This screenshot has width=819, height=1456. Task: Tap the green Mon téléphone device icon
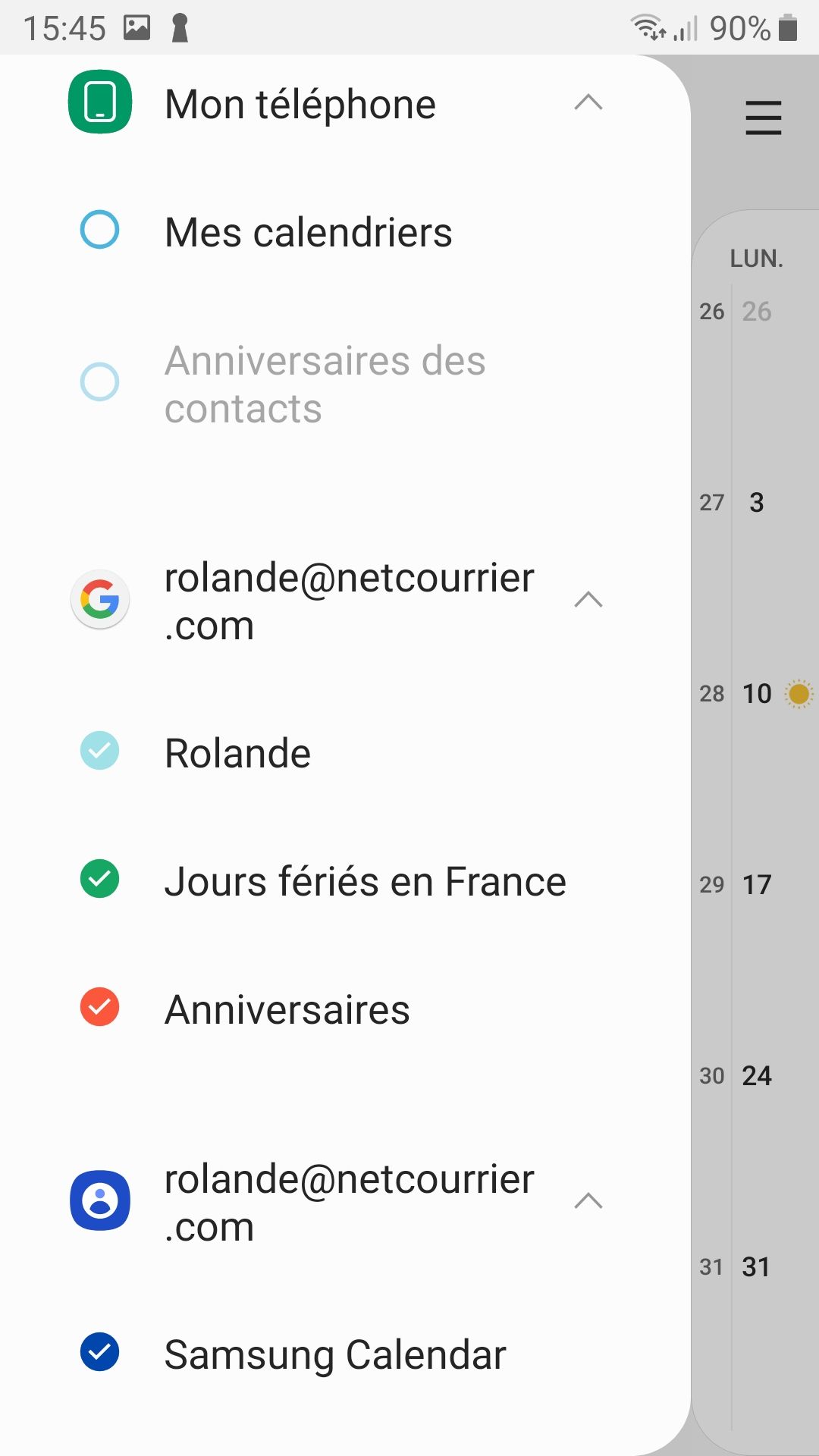point(100,102)
